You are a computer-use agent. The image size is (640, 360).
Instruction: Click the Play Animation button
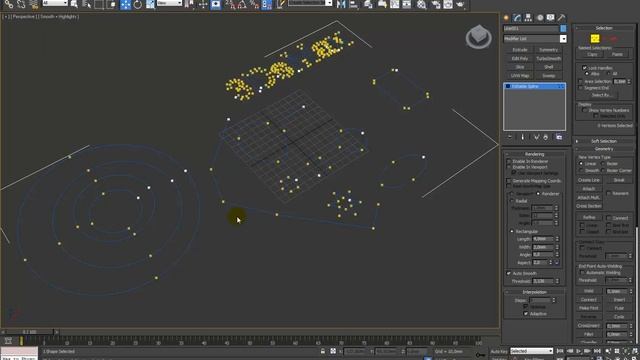[x=578, y=351]
